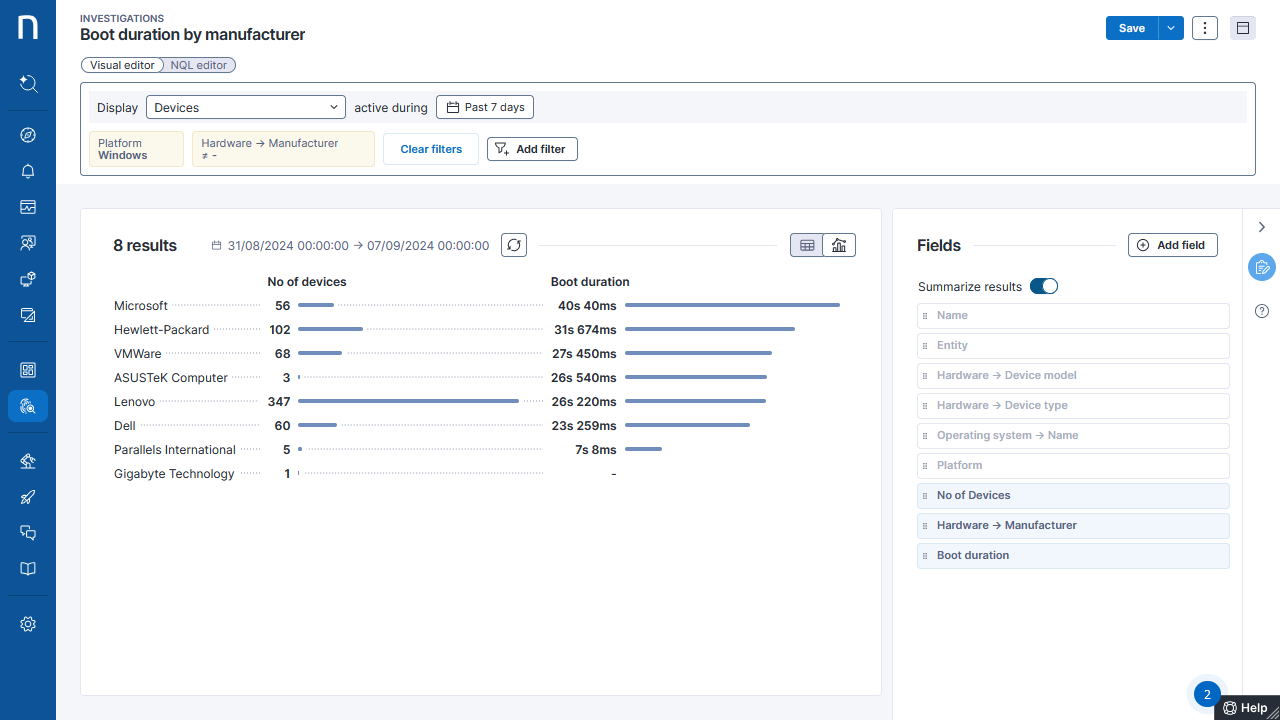The image size is (1280, 720).
Task: Select the Visual editor mode
Action: point(122,65)
